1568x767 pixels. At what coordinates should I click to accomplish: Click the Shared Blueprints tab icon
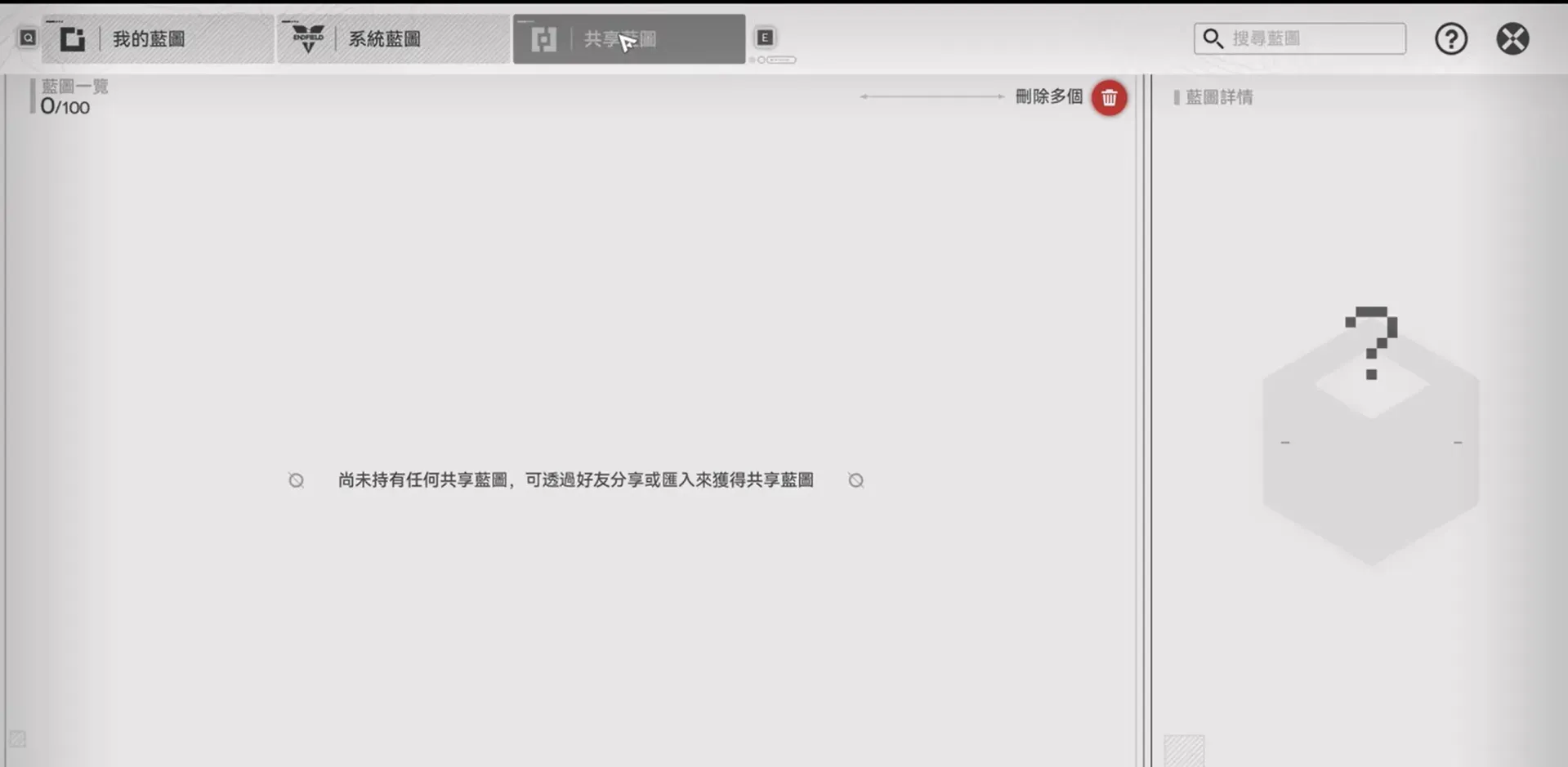tap(543, 38)
